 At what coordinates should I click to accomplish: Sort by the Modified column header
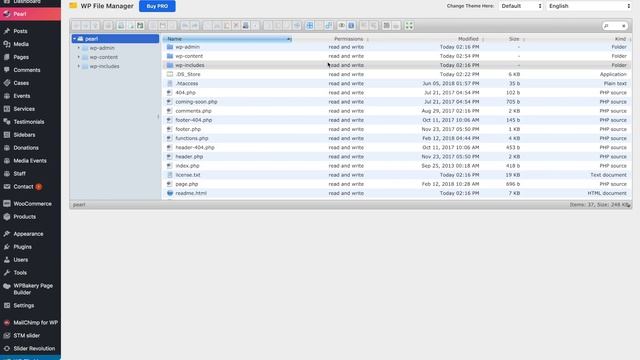tap(468, 39)
